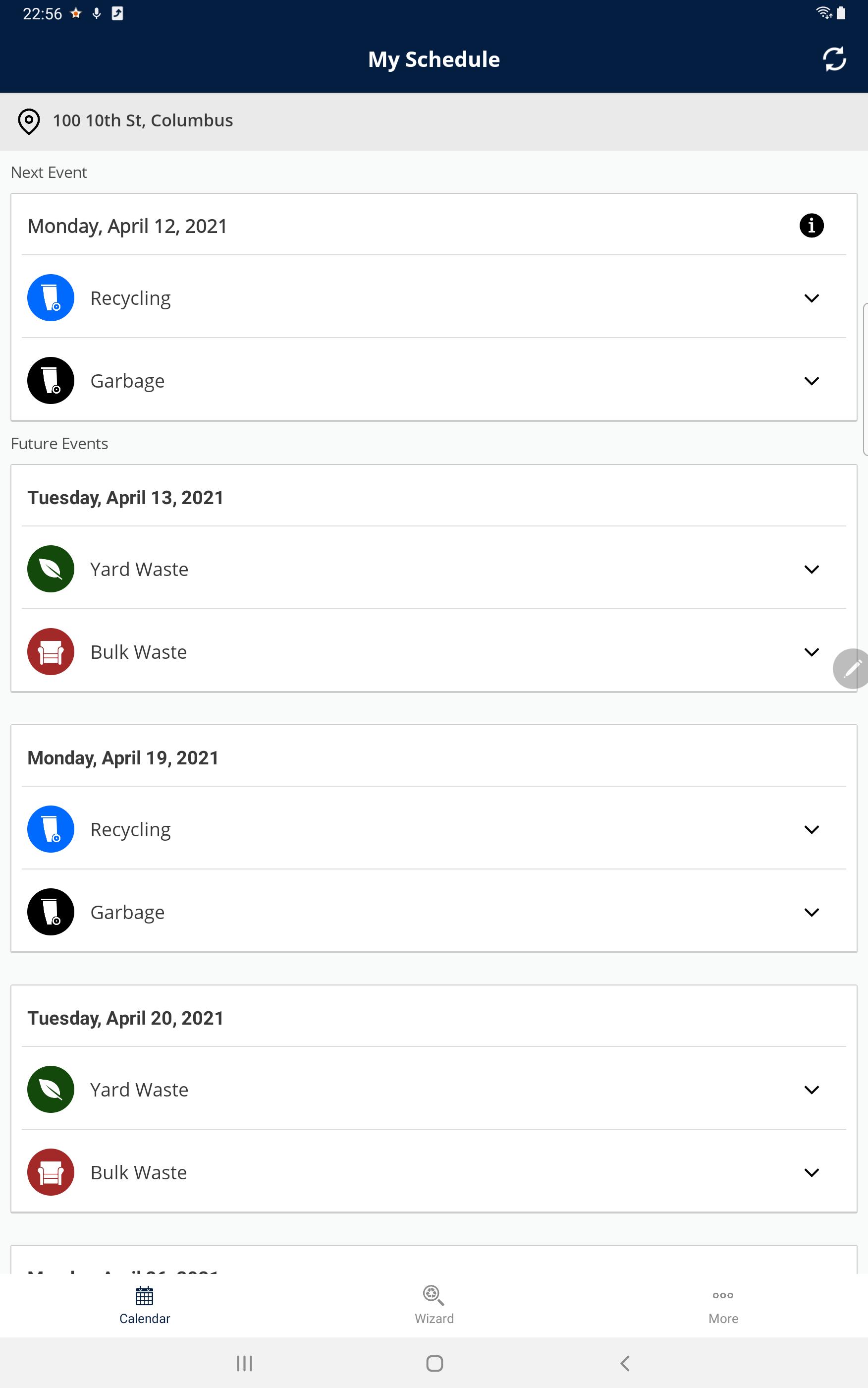Viewport: 868px width, 1388px height.
Task: Tap the blue Recycling bin icon for April 12
Action: pos(51,297)
